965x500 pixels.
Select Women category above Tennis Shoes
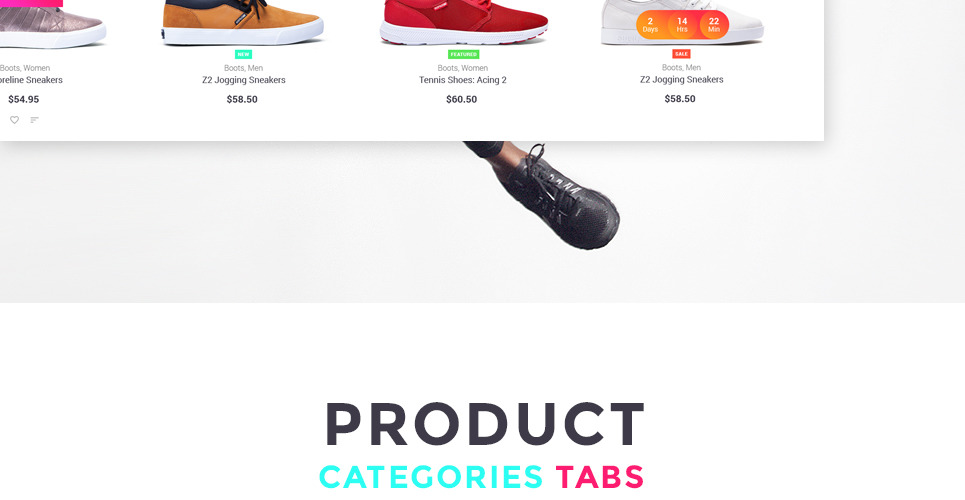(x=474, y=68)
